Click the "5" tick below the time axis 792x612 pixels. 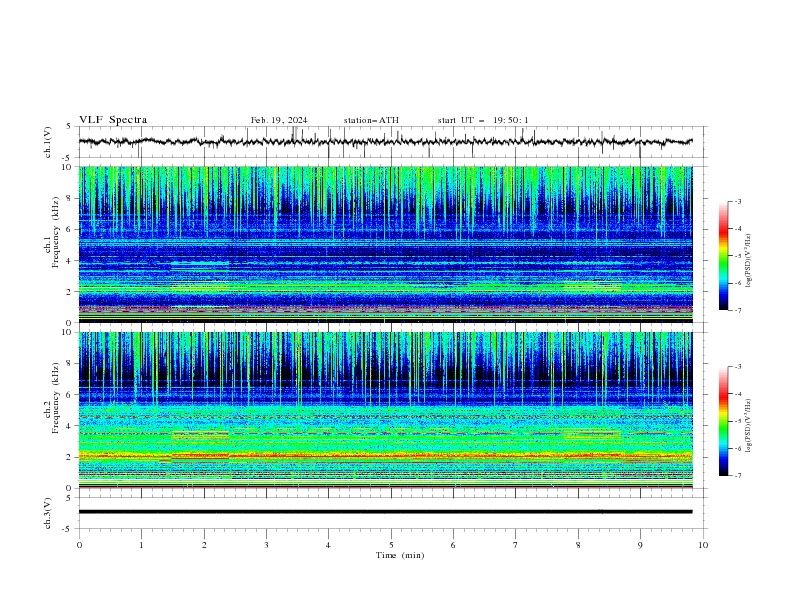[391, 545]
